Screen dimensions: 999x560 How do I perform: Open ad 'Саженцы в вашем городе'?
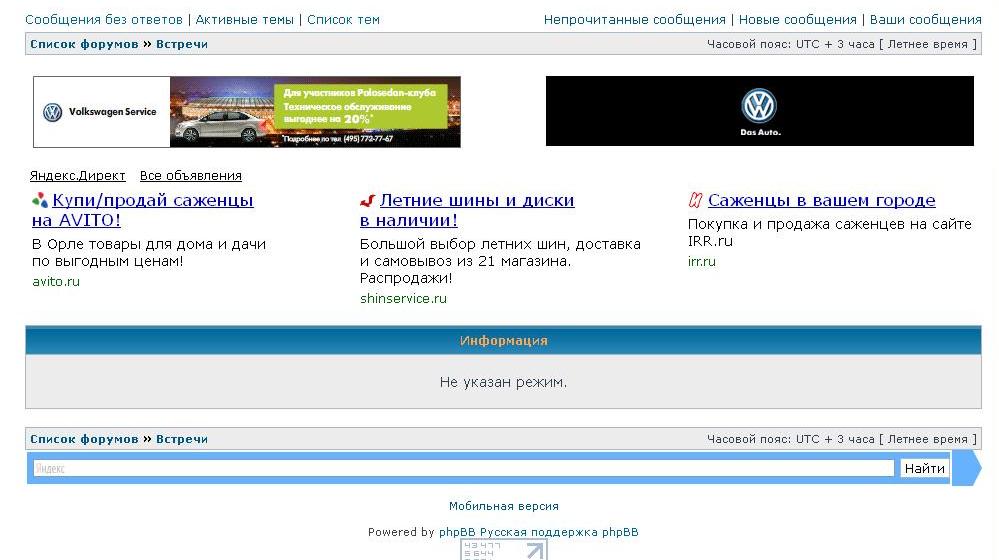coord(821,200)
